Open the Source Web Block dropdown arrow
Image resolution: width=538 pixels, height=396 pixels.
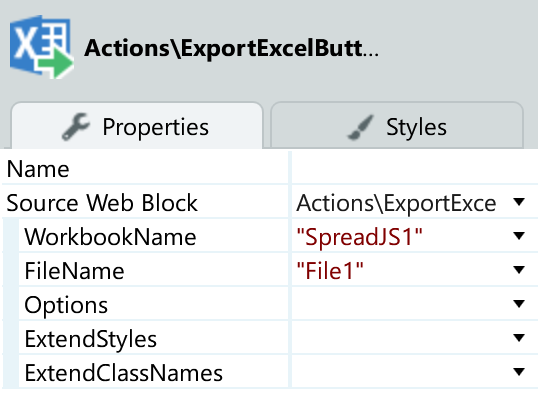tap(519, 202)
